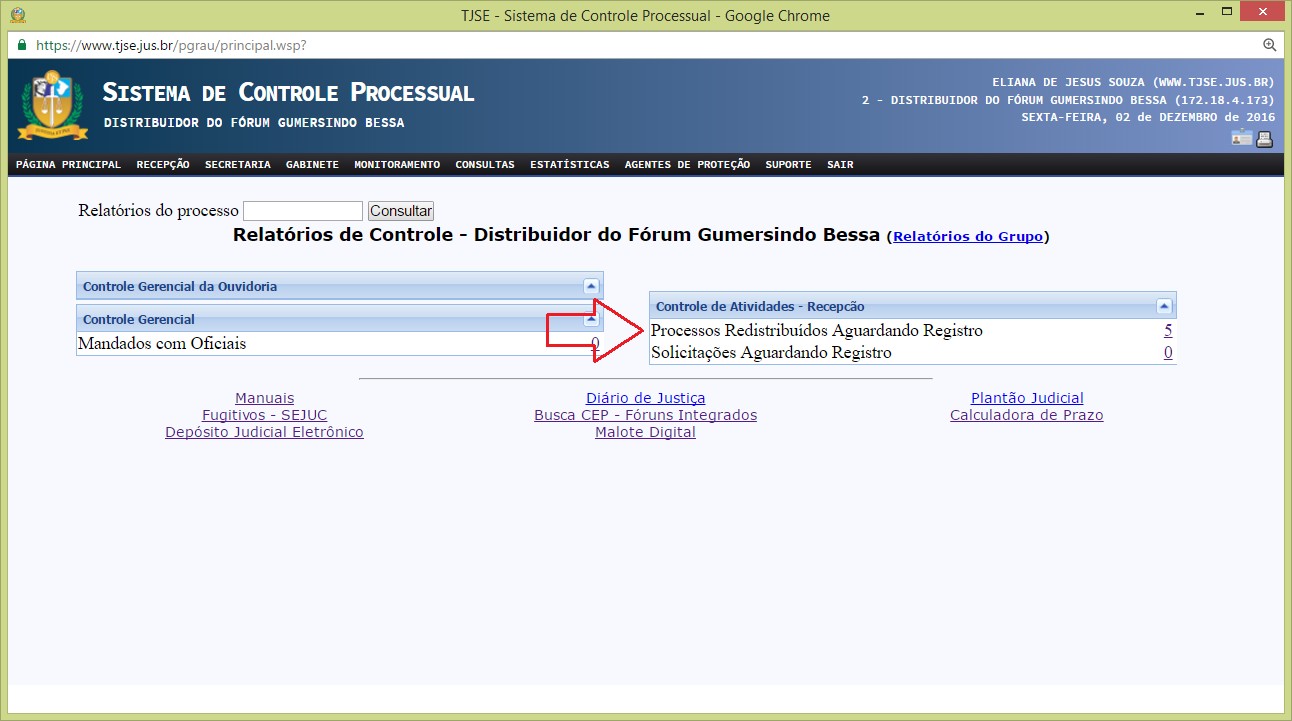Click the user ID card icon
This screenshot has height=721, width=1292.
point(1241,139)
